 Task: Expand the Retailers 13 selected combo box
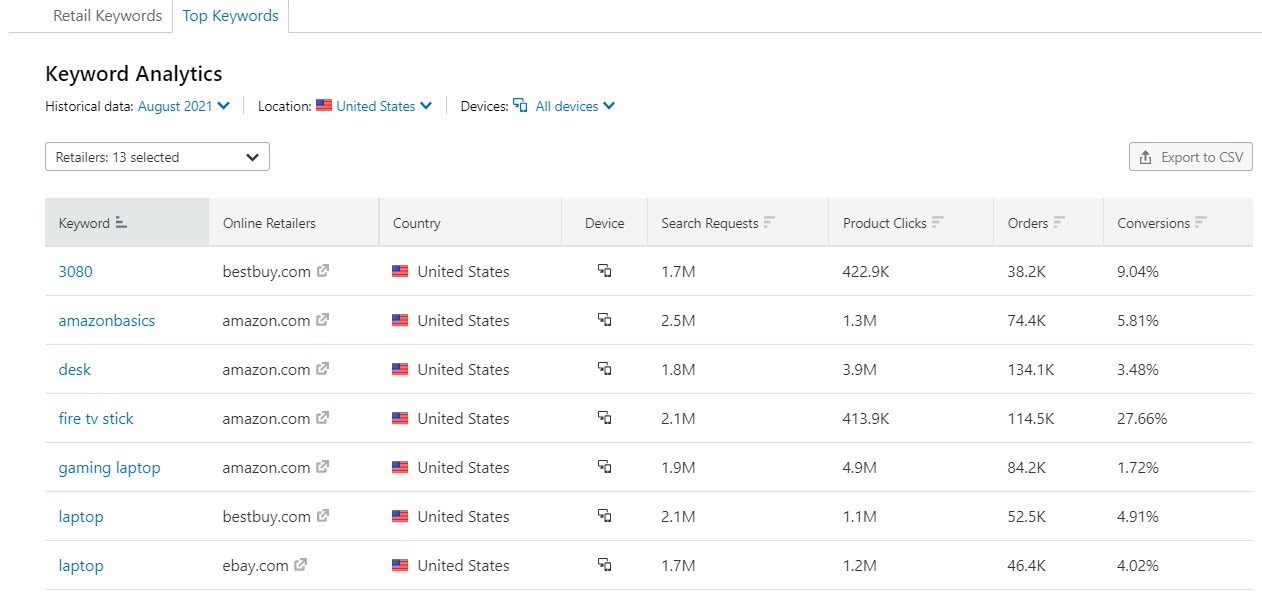pyautogui.click(x=157, y=157)
